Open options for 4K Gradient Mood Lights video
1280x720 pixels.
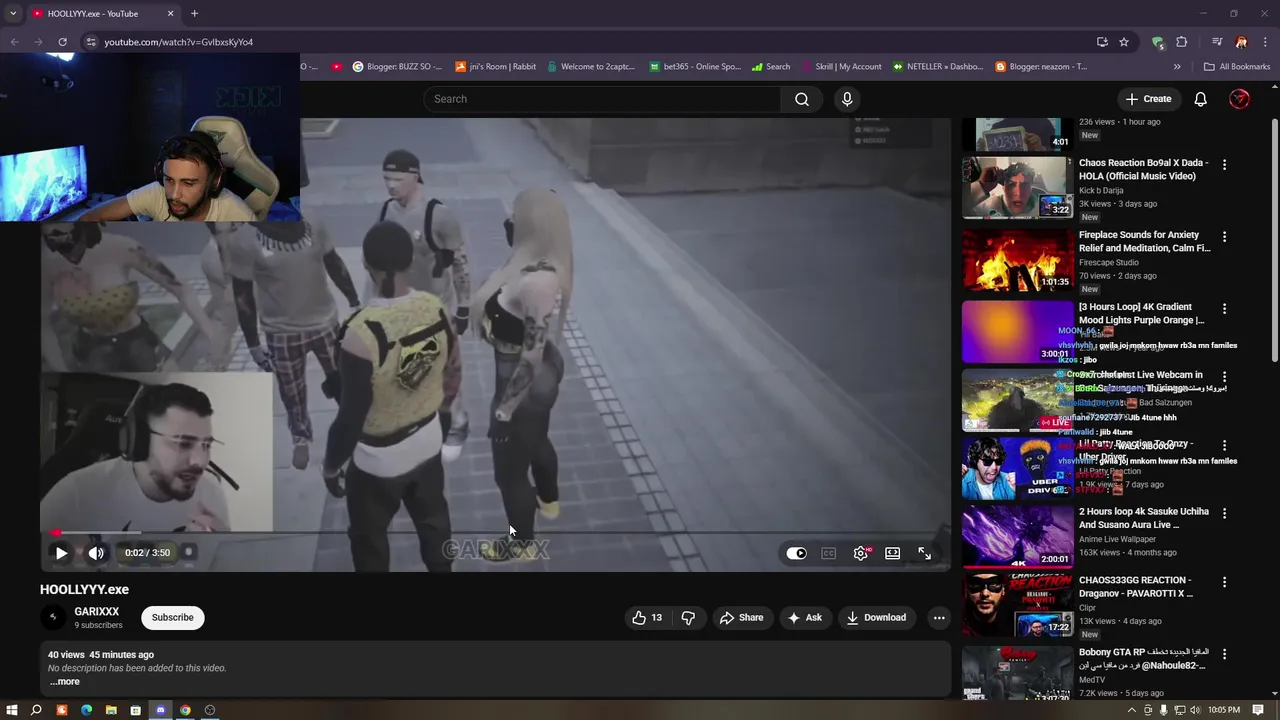point(1224,309)
